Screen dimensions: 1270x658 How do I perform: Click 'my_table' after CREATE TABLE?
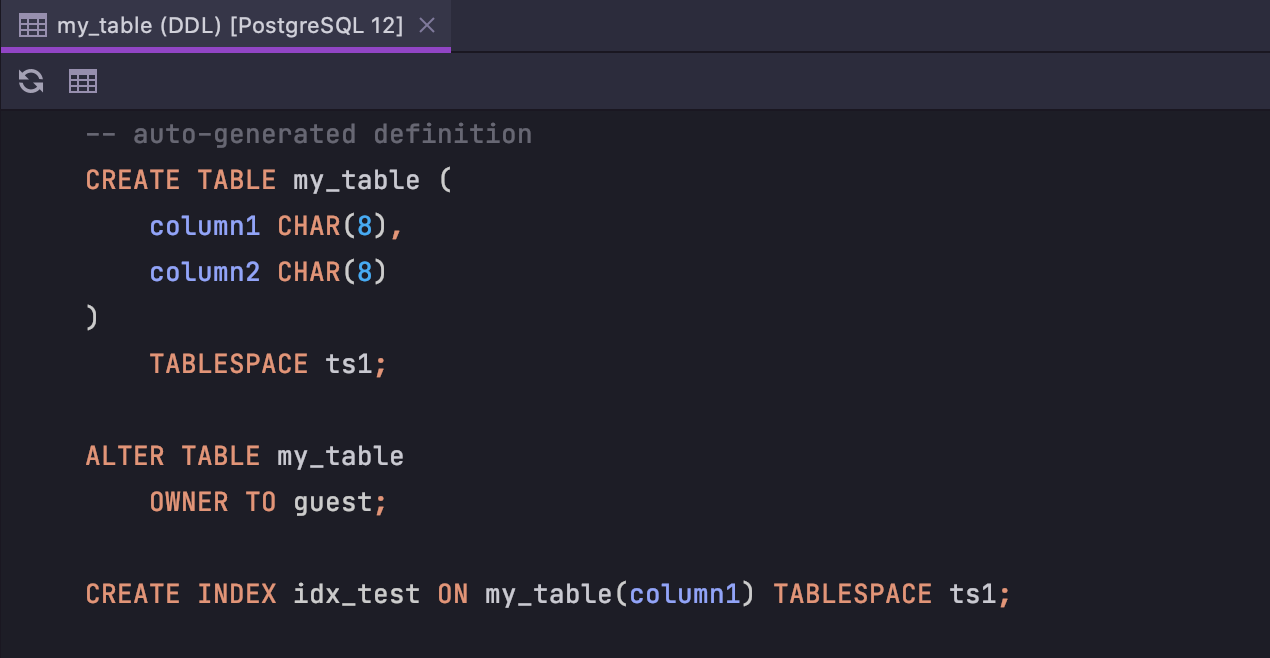(357, 180)
